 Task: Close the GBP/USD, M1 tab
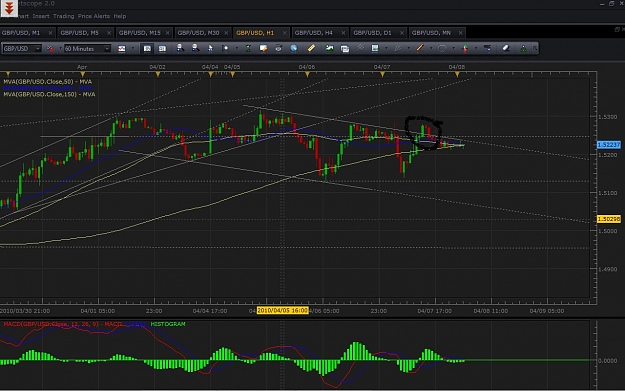pos(50,33)
